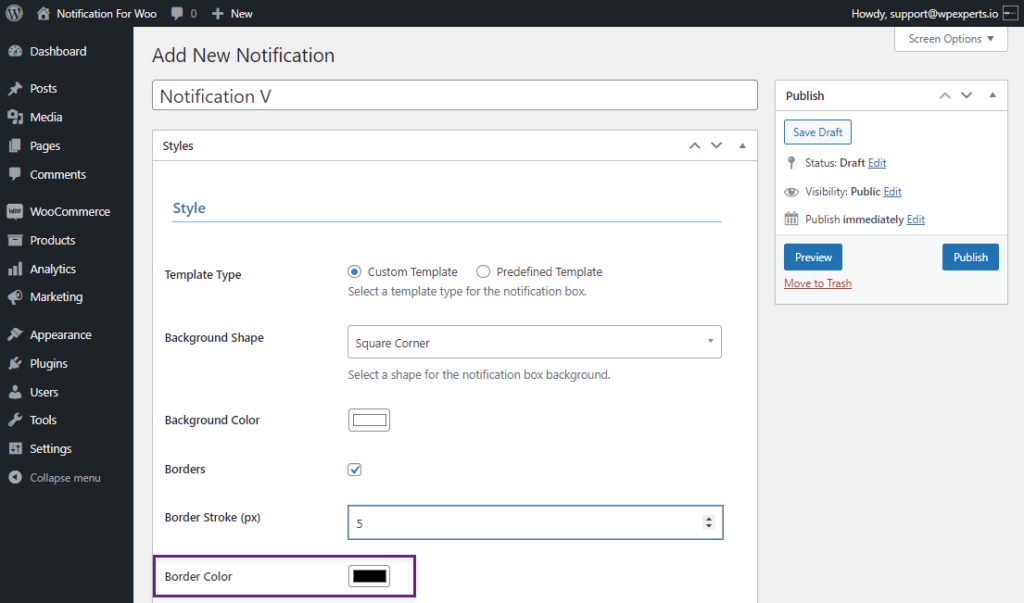Open Media menu item
This screenshot has height=603, width=1024.
(46, 117)
